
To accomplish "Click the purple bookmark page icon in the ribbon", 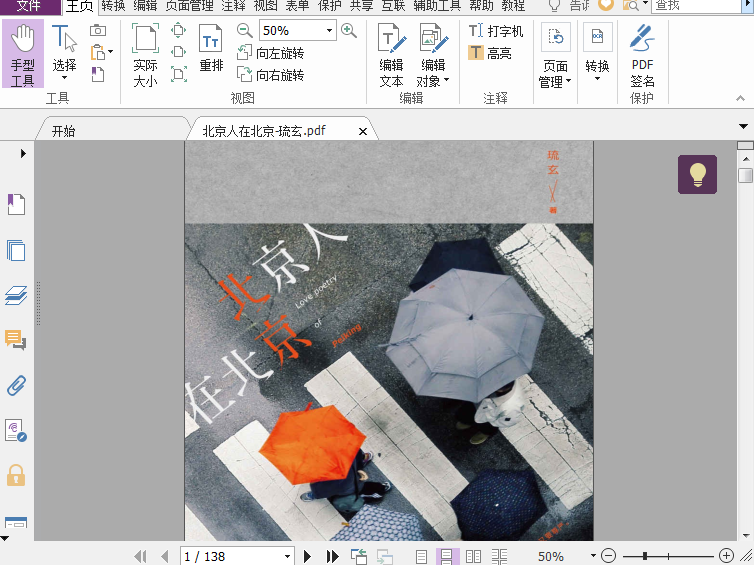I will point(98,74).
